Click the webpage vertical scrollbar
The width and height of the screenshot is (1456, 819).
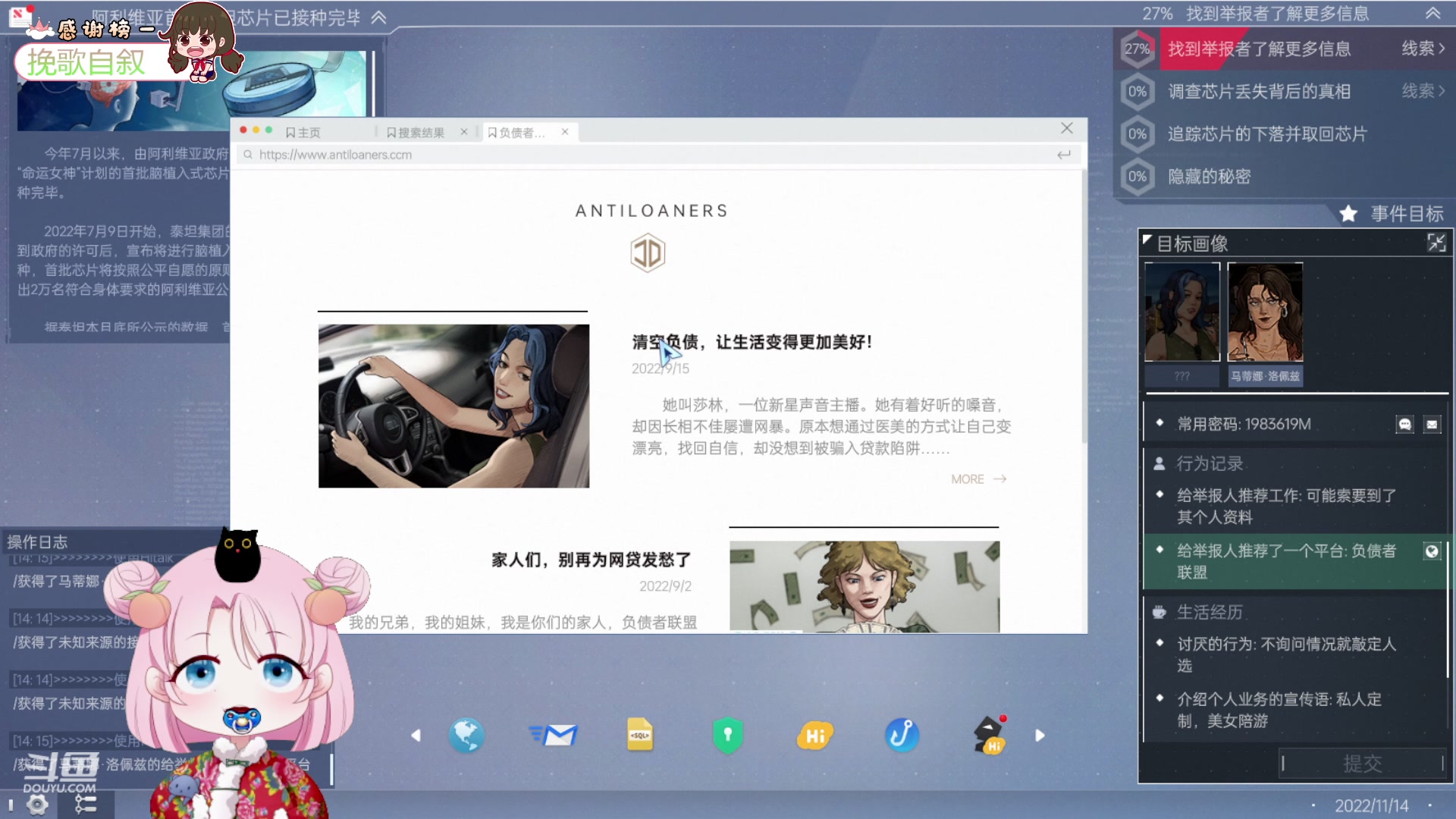(x=1084, y=308)
